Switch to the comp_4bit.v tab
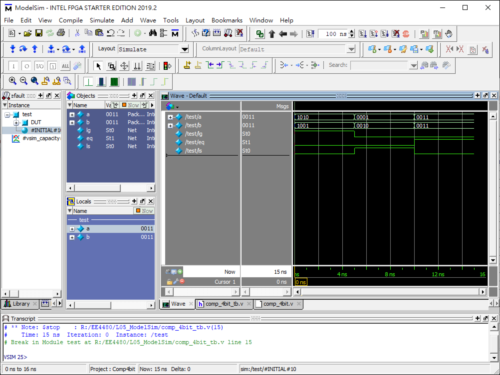This screenshot has height=375, width=500. coord(278,304)
